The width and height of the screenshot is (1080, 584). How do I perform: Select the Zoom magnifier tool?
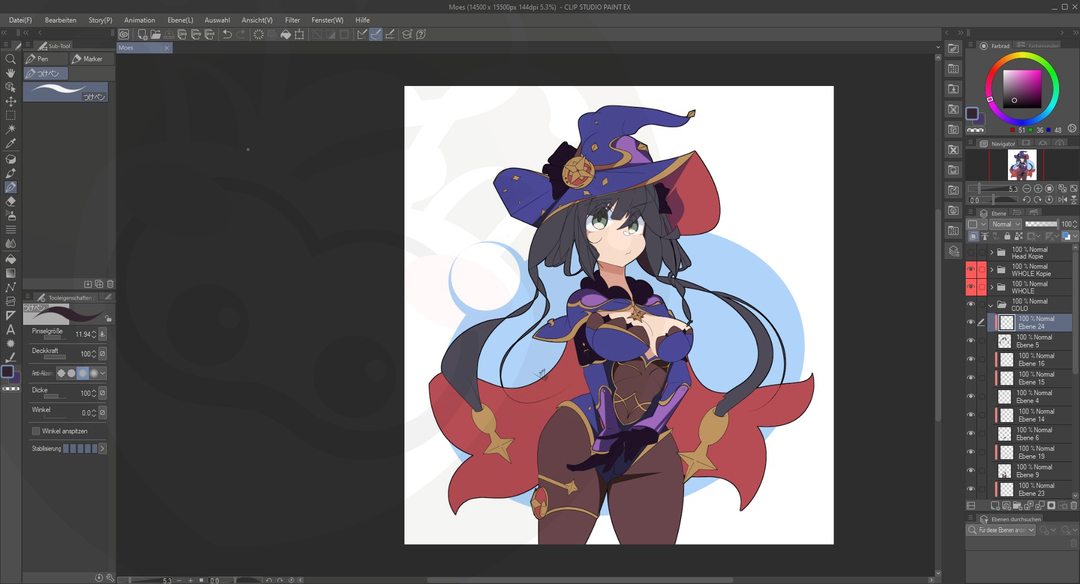(x=10, y=59)
